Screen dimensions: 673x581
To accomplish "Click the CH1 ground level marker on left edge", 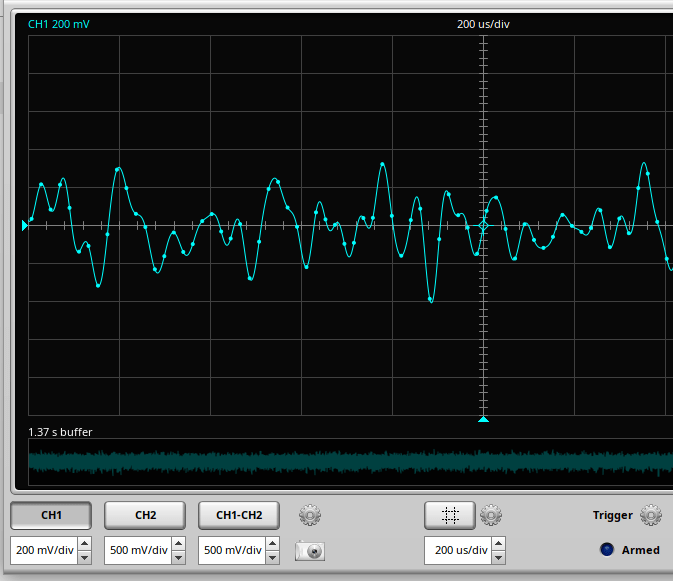I will pyautogui.click(x=24, y=225).
